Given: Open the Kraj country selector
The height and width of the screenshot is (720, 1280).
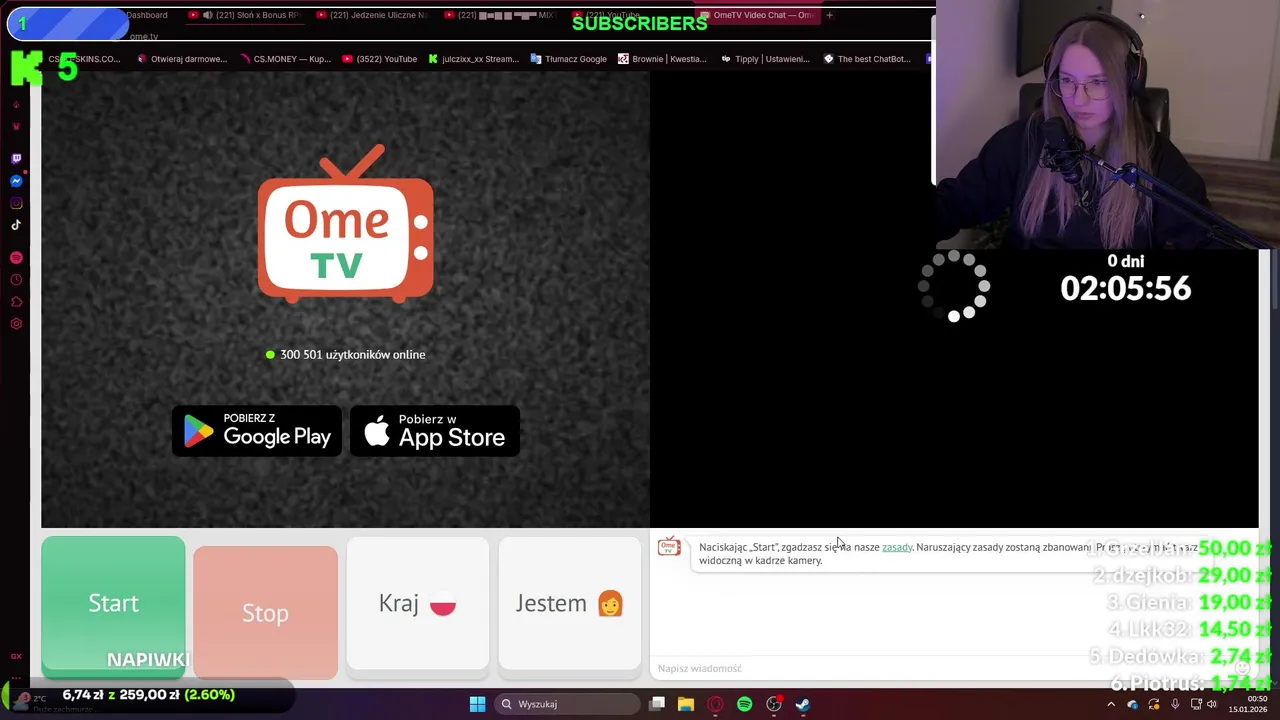Looking at the screenshot, I should coord(418,603).
